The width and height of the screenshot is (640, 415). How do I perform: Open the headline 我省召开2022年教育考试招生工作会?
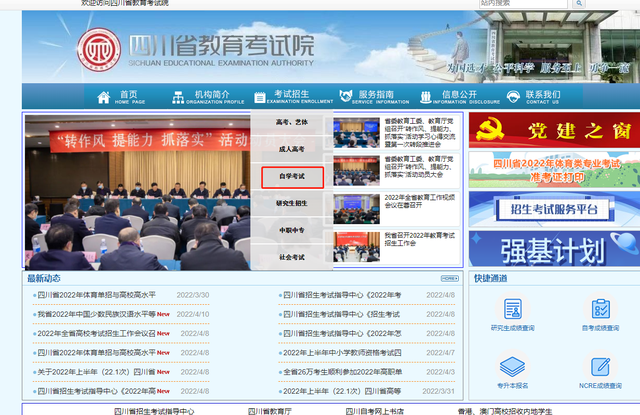[x=420, y=239]
